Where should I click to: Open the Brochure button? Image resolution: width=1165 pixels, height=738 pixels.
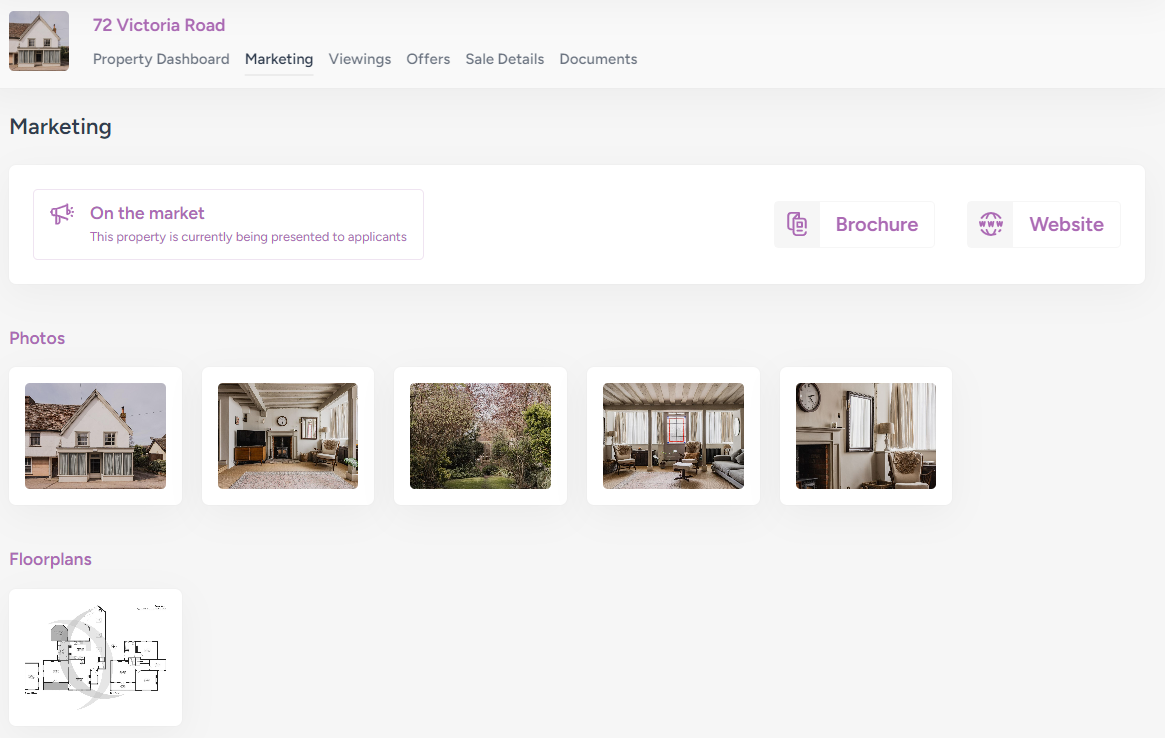[876, 224]
